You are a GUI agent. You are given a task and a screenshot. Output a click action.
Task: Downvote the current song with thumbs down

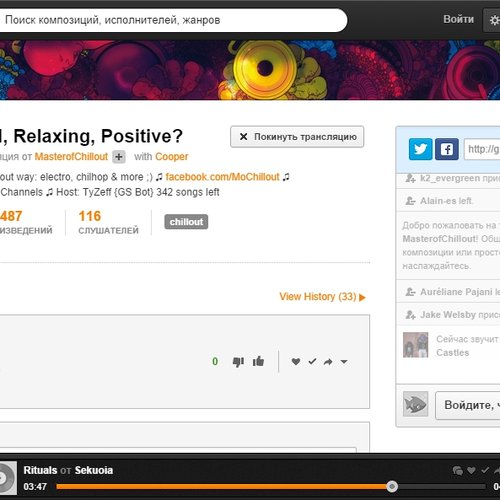[238, 362]
